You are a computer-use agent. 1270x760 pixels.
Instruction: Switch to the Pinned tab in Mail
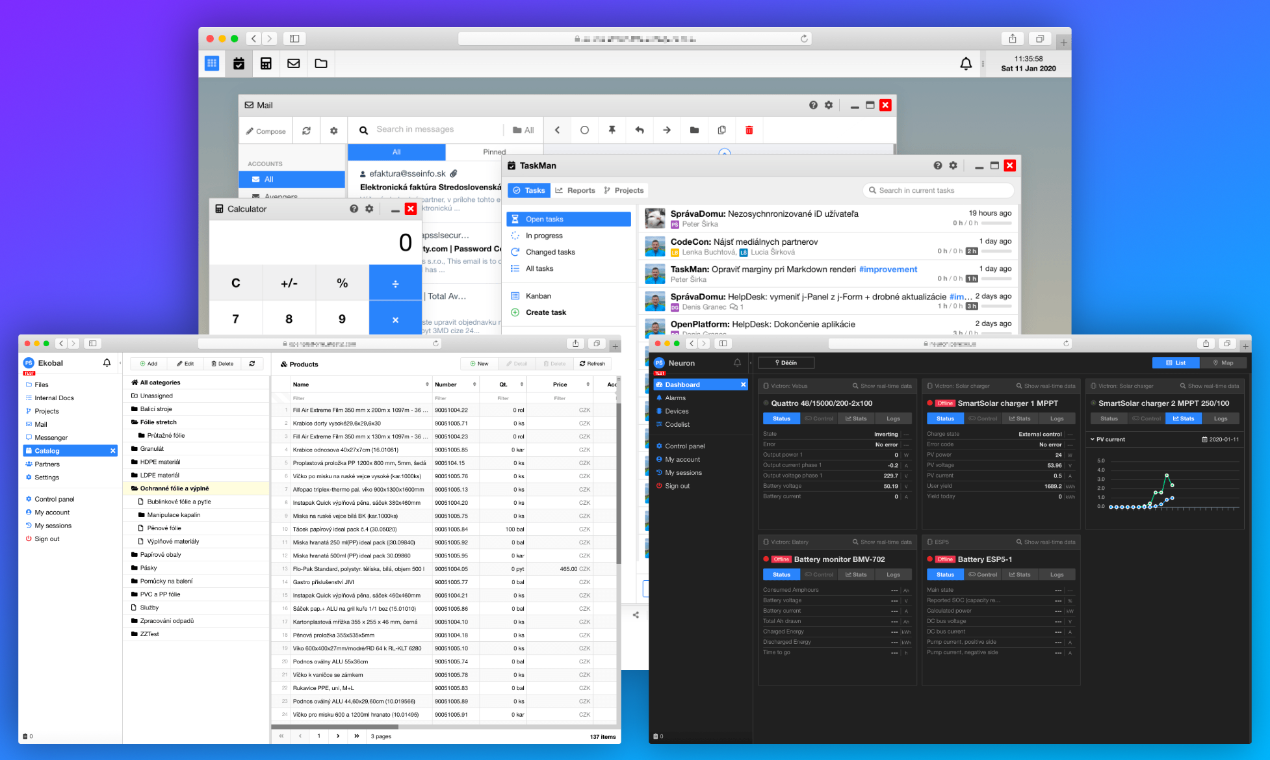(495, 150)
